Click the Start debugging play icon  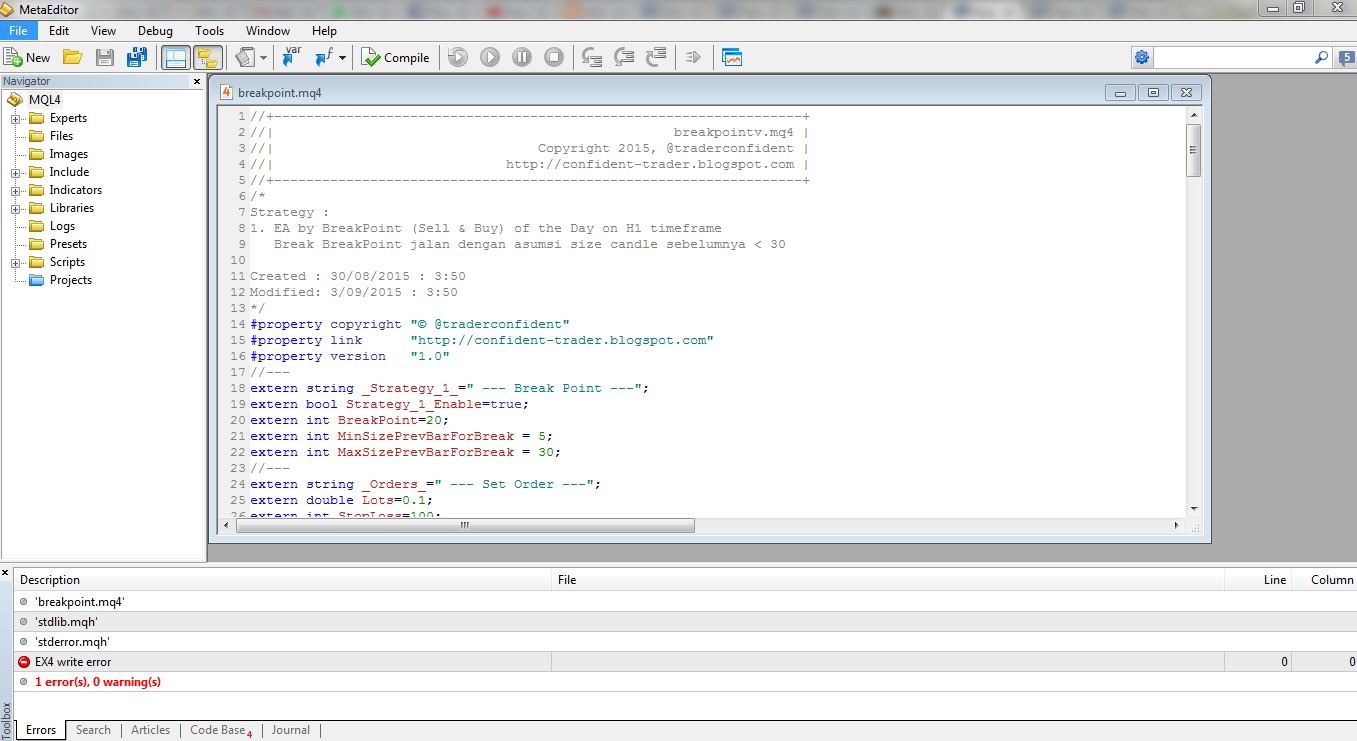tap(490, 58)
